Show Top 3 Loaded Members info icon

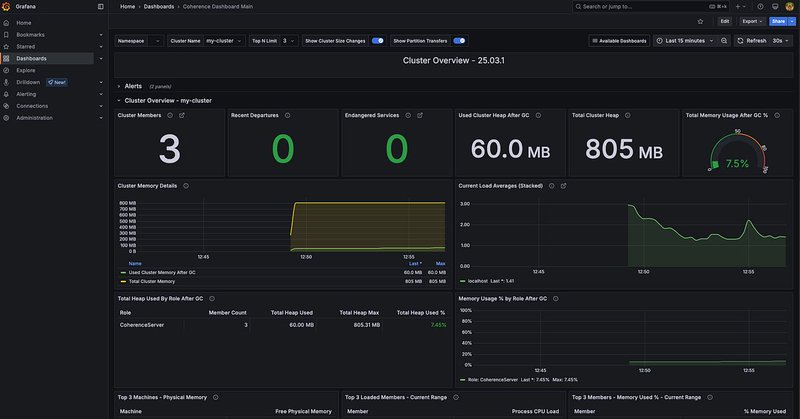point(456,397)
